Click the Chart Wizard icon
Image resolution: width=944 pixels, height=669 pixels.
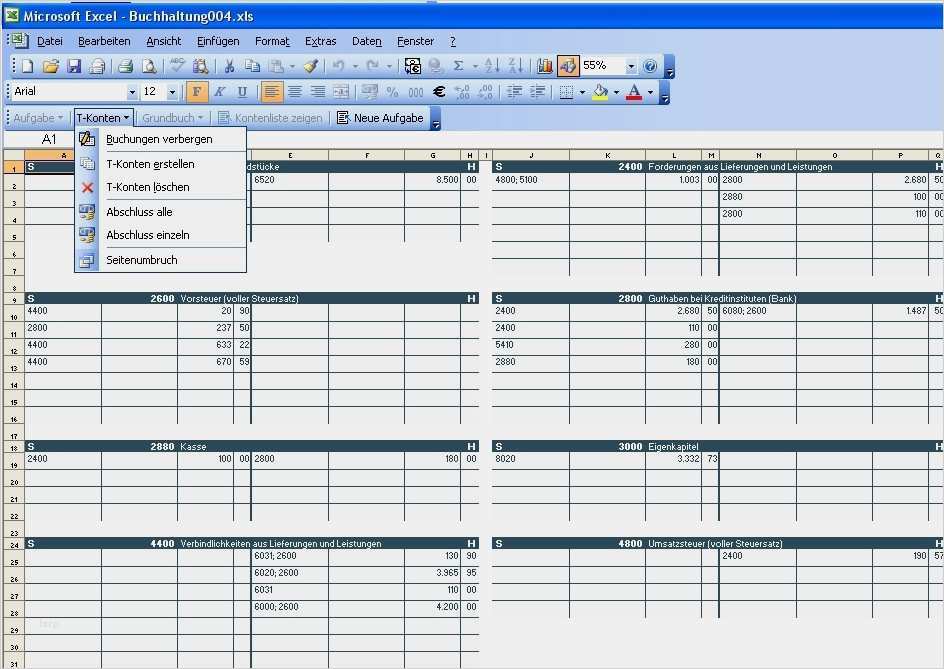coord(545,66)
